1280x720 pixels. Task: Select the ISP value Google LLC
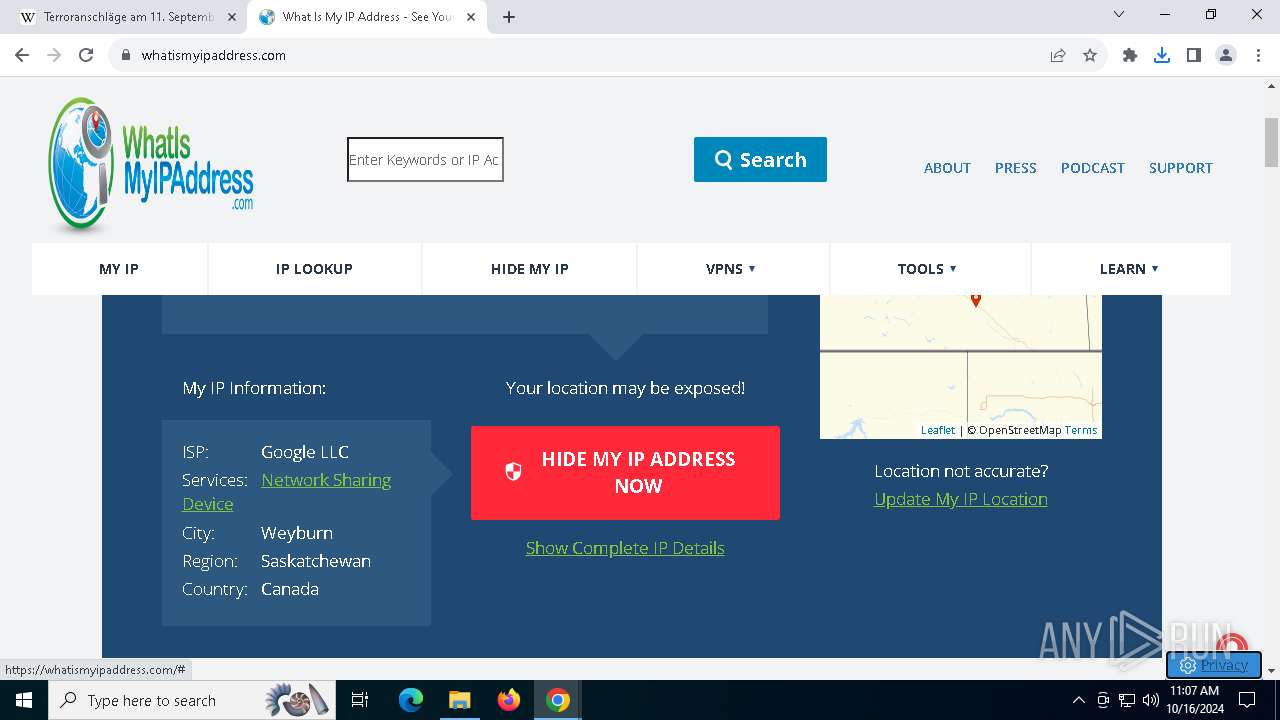[305, 452]
